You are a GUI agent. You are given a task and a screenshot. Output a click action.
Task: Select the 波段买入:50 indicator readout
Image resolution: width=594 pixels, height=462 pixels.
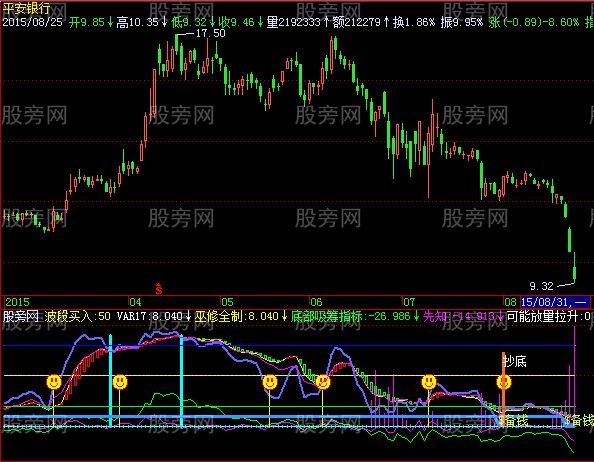point(77,316)
